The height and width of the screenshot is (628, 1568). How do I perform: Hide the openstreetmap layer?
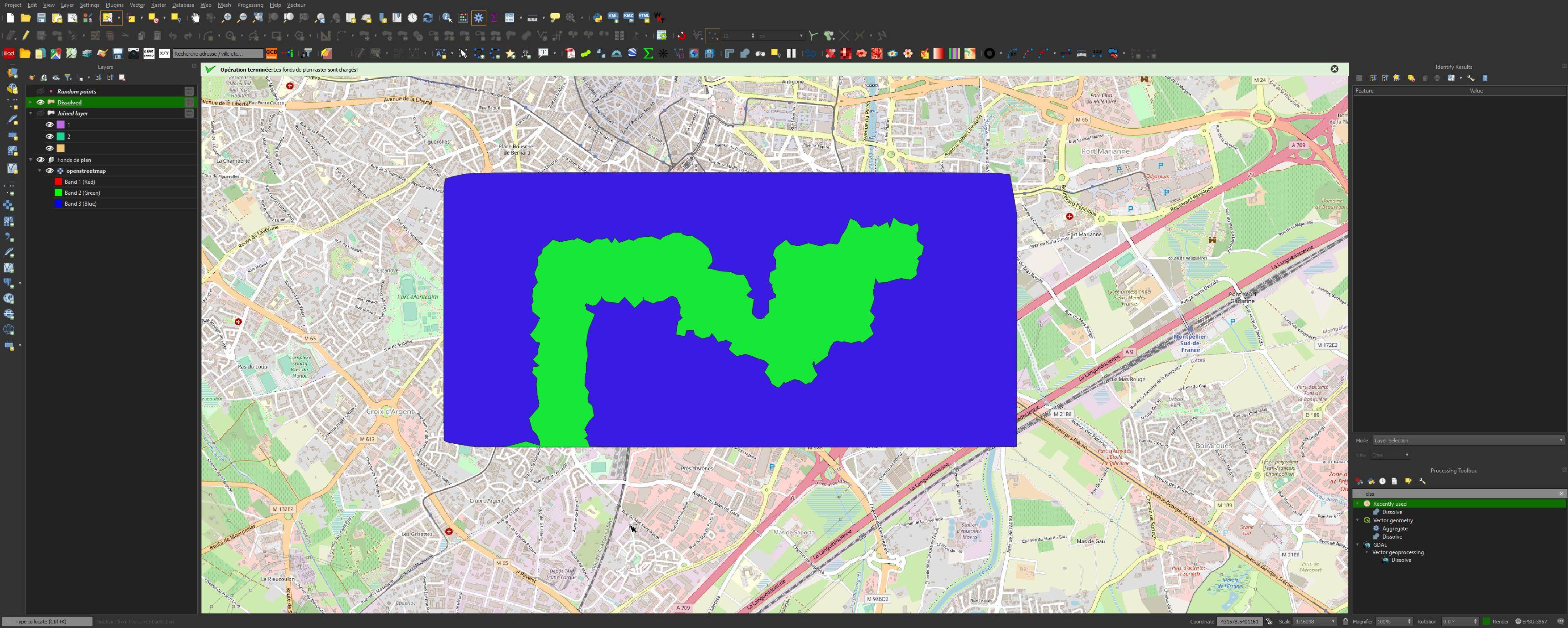click(50, 171)
